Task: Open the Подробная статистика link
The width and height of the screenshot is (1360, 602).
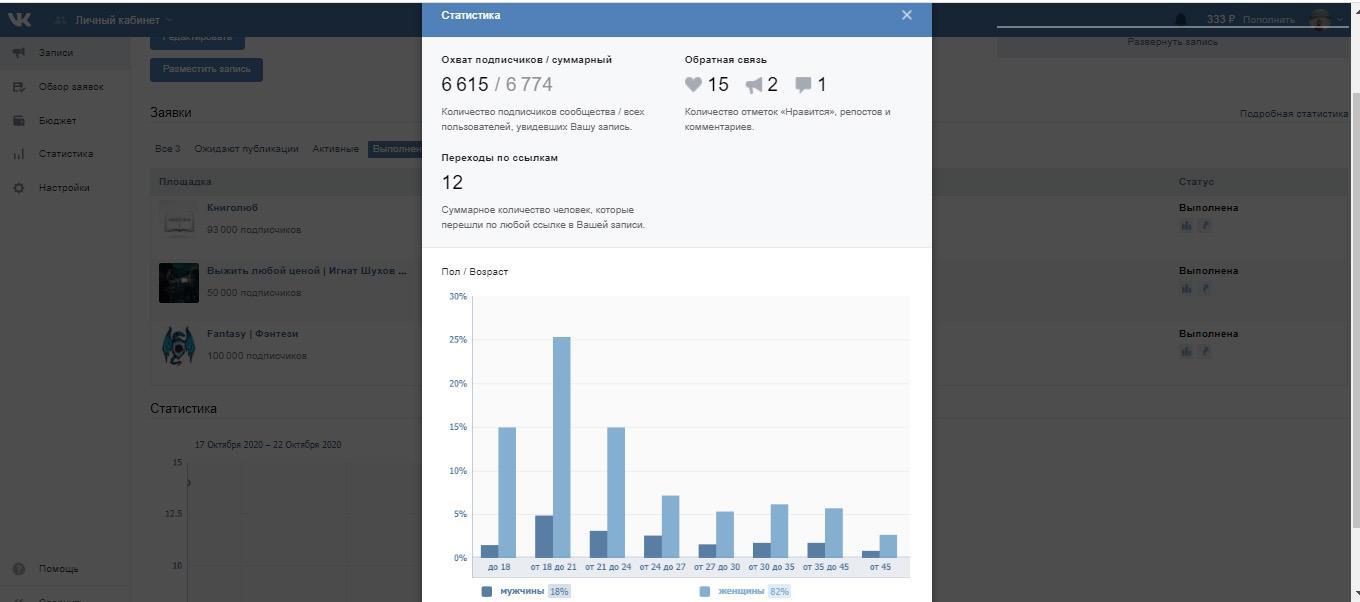Action: (x=1293, y=114)
